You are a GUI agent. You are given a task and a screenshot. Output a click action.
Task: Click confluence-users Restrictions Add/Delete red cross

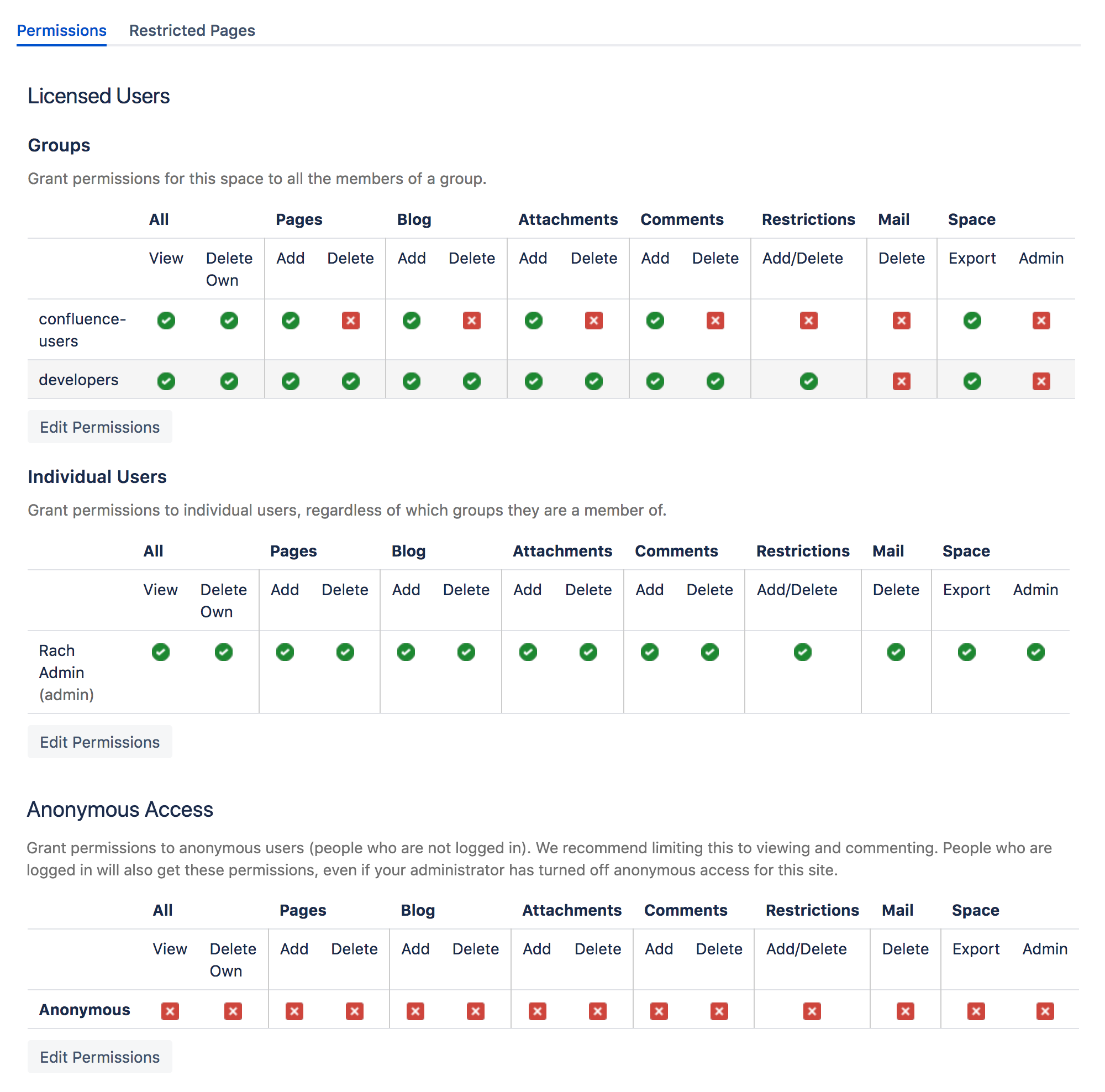tap(808, 321)
